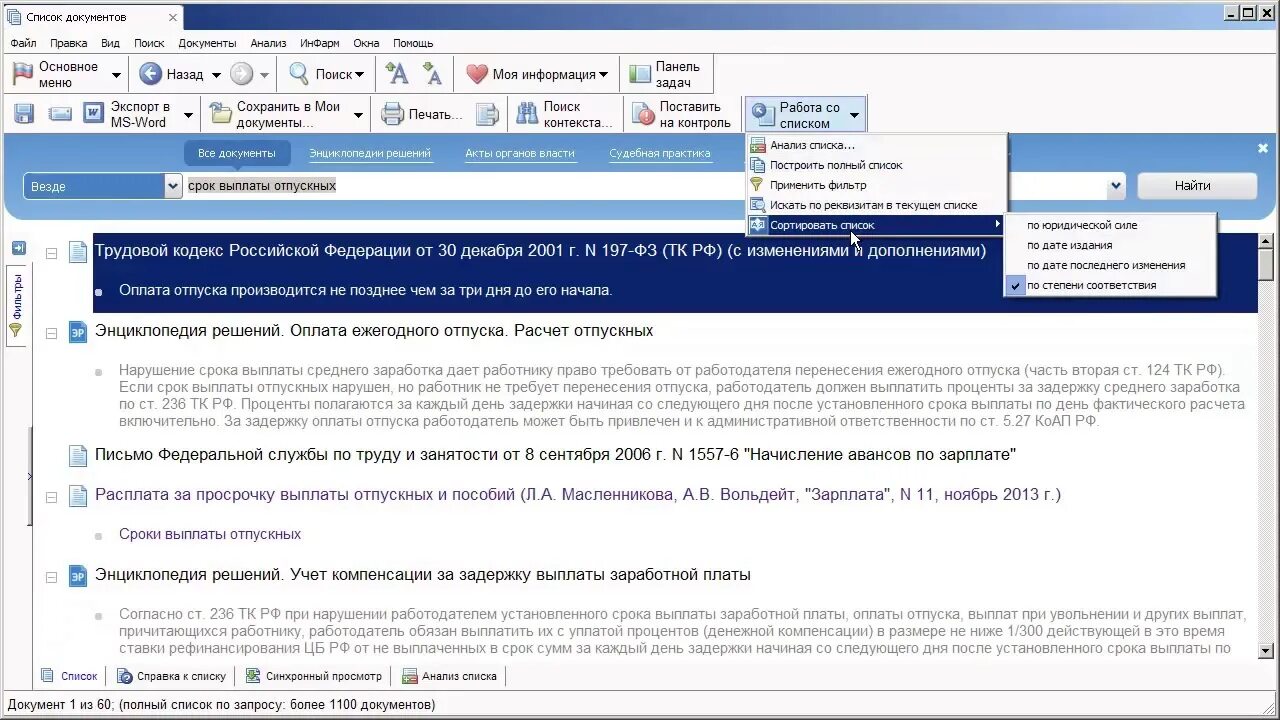
Task: Open Судебная практика link
Action: 660,153
